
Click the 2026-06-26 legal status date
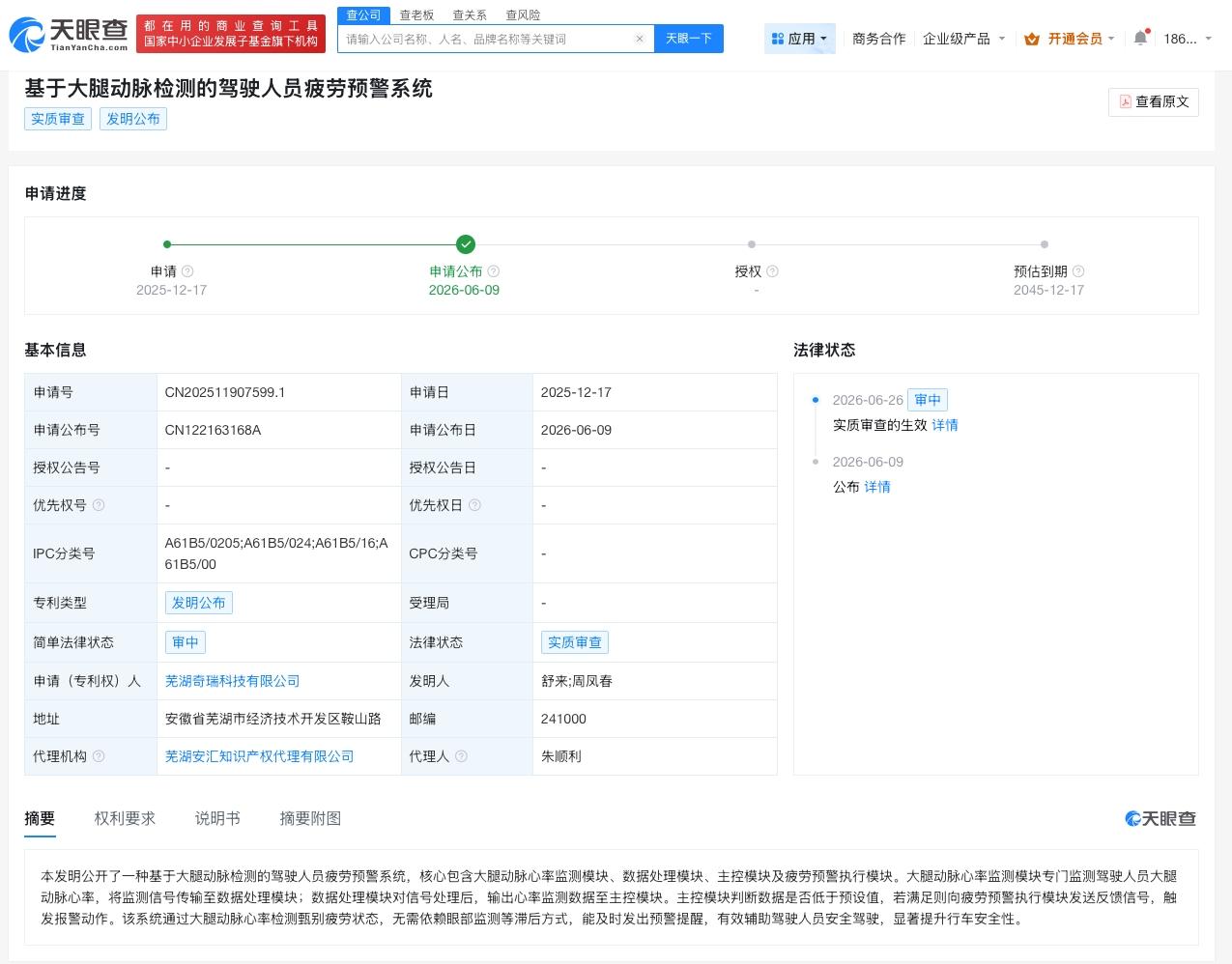pos(868,400)
